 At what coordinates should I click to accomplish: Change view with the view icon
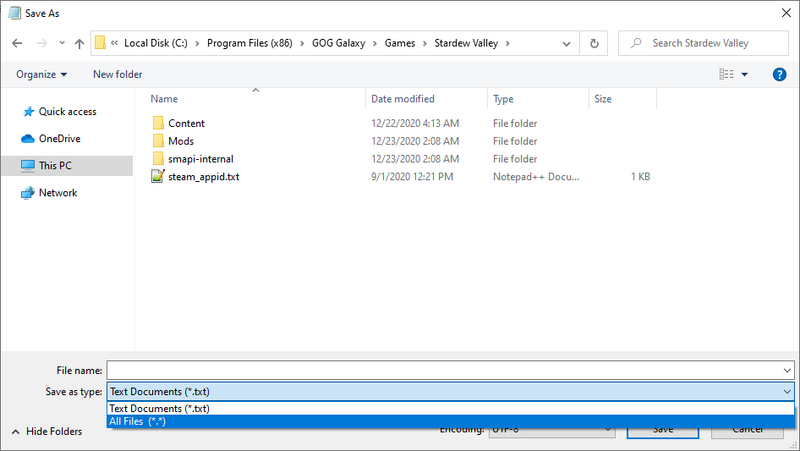[x=726, y=74]
